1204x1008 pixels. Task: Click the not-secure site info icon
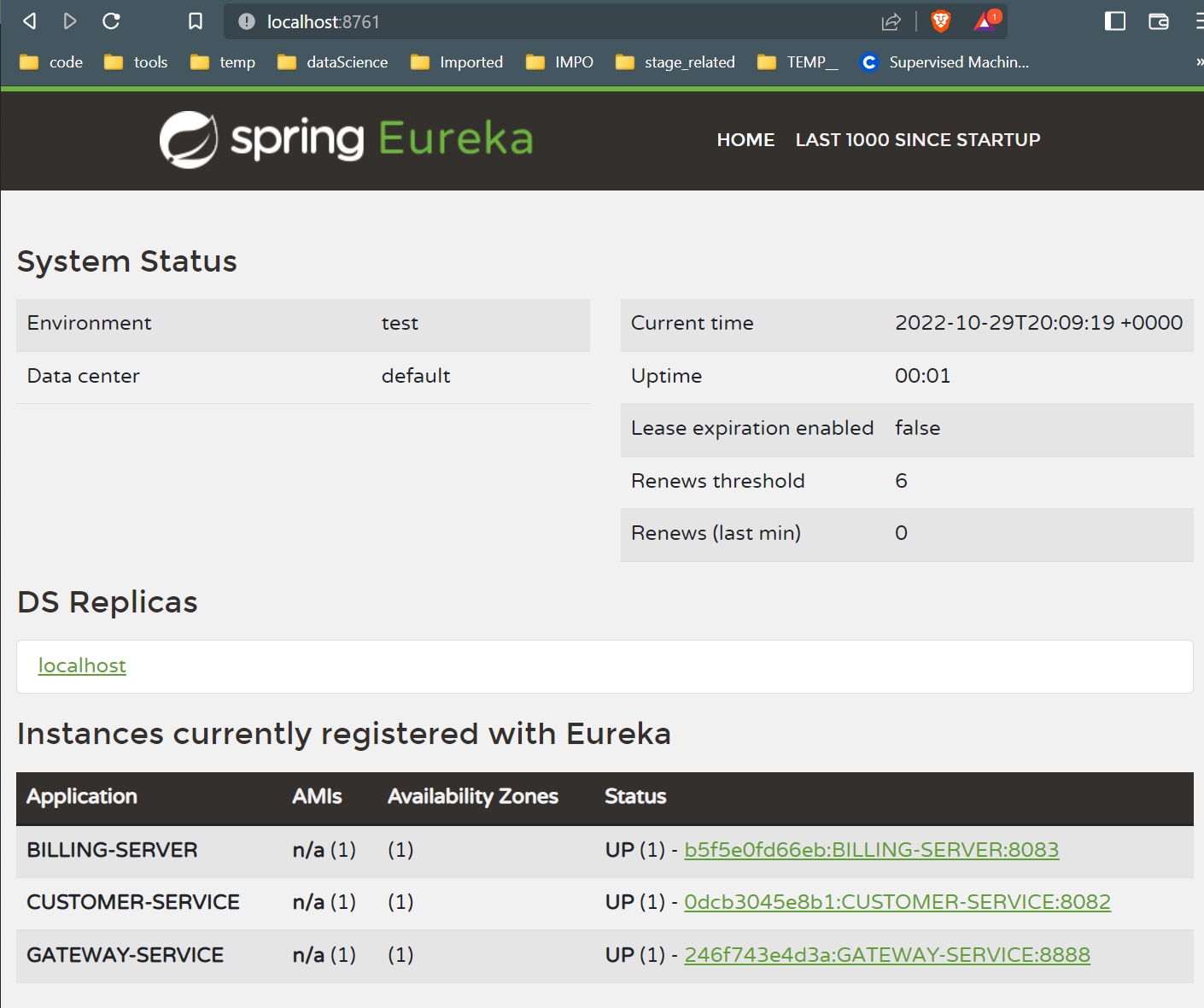247,21
